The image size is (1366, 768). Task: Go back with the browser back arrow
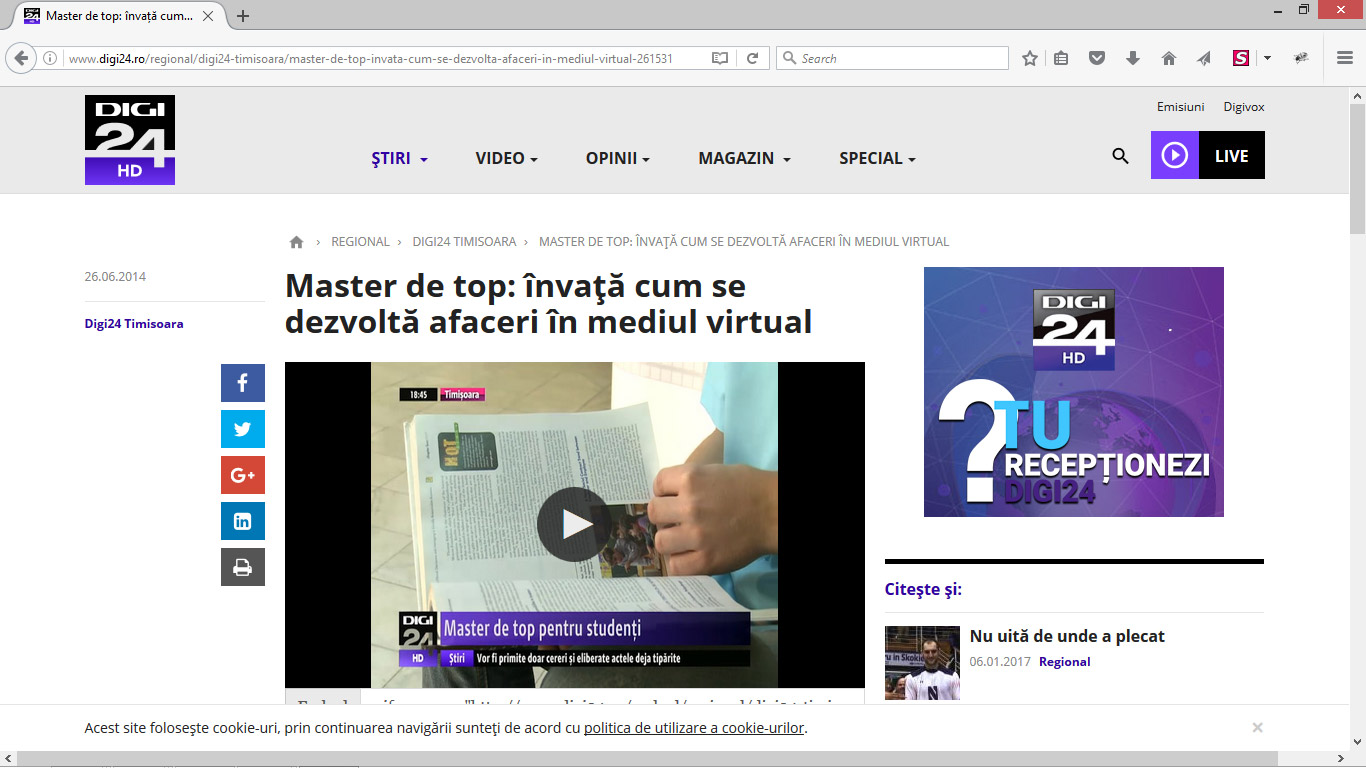21,58
